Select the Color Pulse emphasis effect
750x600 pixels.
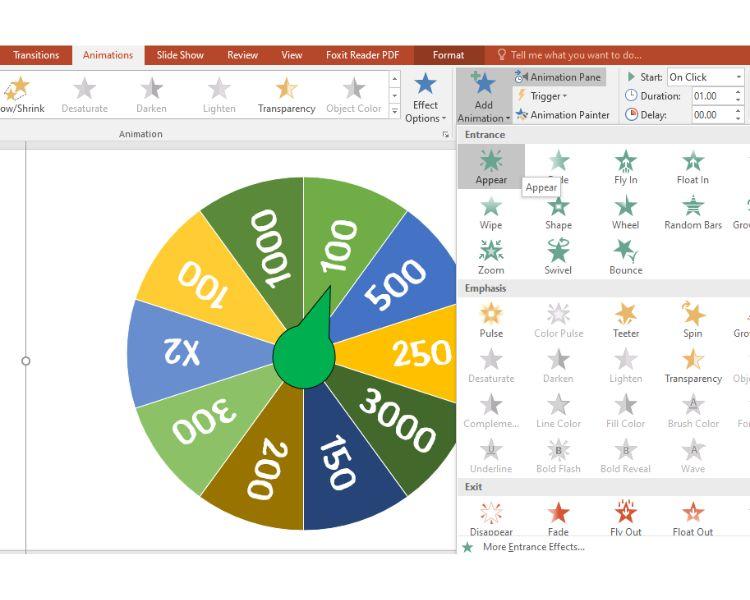click(x=558, y=321)
